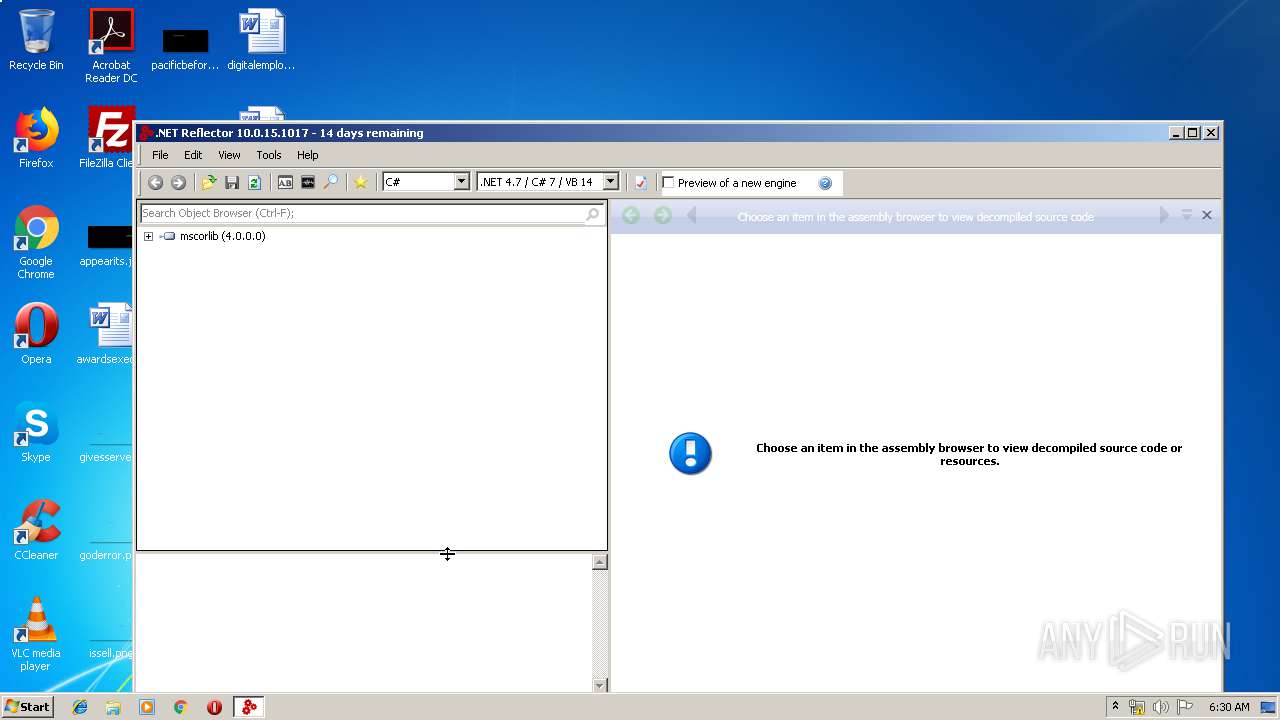Open Opera from the taskbar

(214, 707)
